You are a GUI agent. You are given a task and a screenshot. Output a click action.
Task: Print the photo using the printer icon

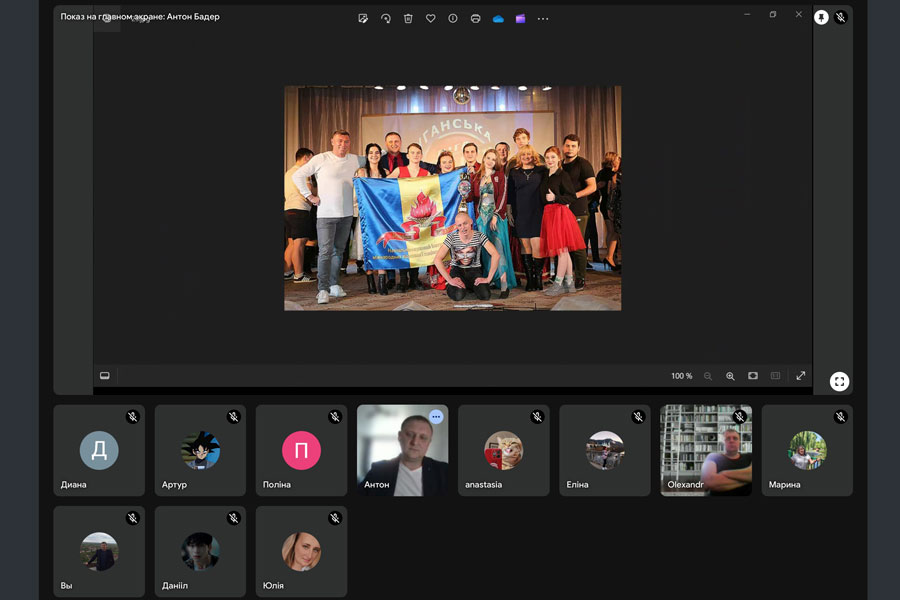(x=475, y=18)
